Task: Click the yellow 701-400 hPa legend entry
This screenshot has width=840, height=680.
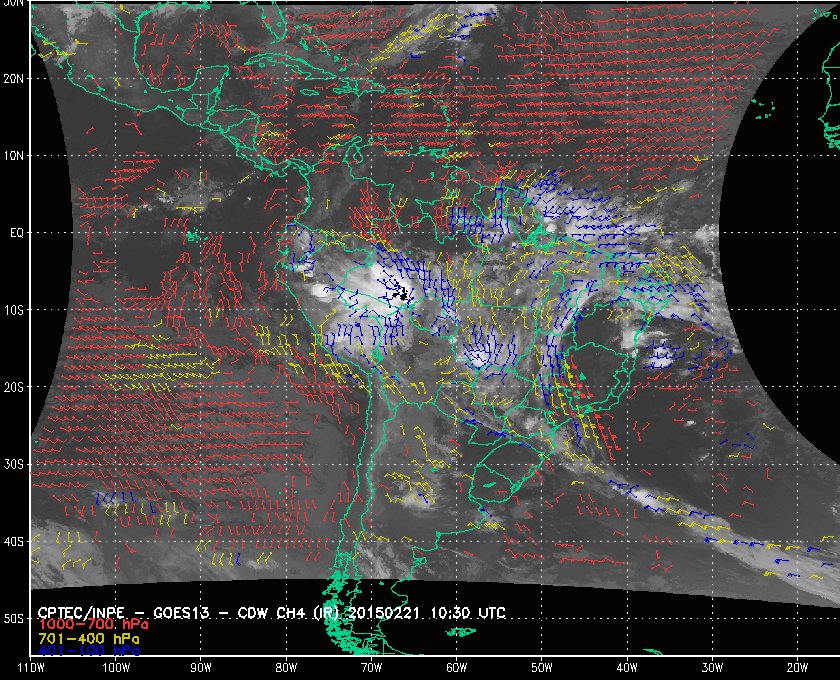Action: 84,637
